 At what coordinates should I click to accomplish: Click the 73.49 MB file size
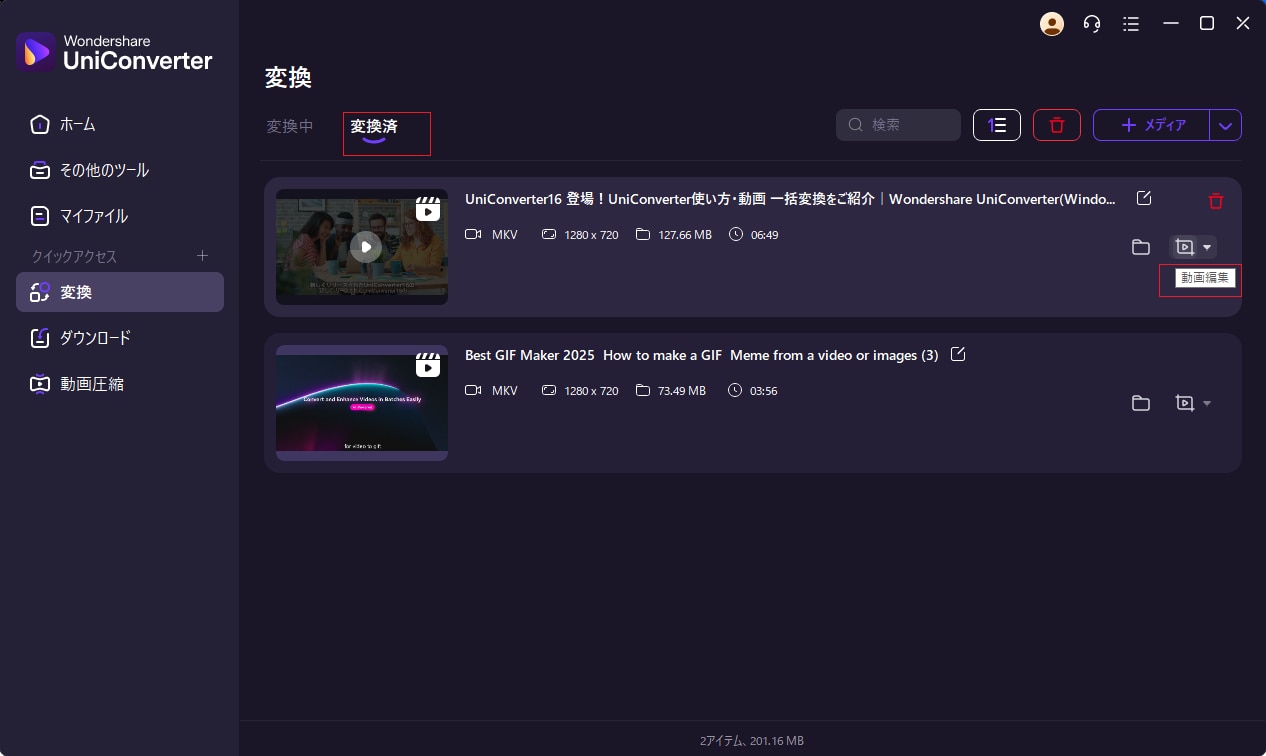coord(682,391)
